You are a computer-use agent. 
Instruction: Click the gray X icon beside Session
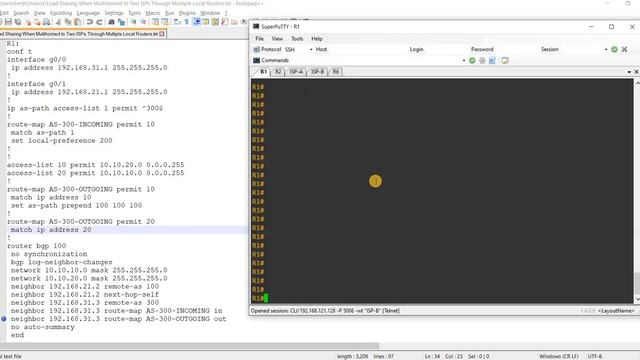click(x=624, y=49)
